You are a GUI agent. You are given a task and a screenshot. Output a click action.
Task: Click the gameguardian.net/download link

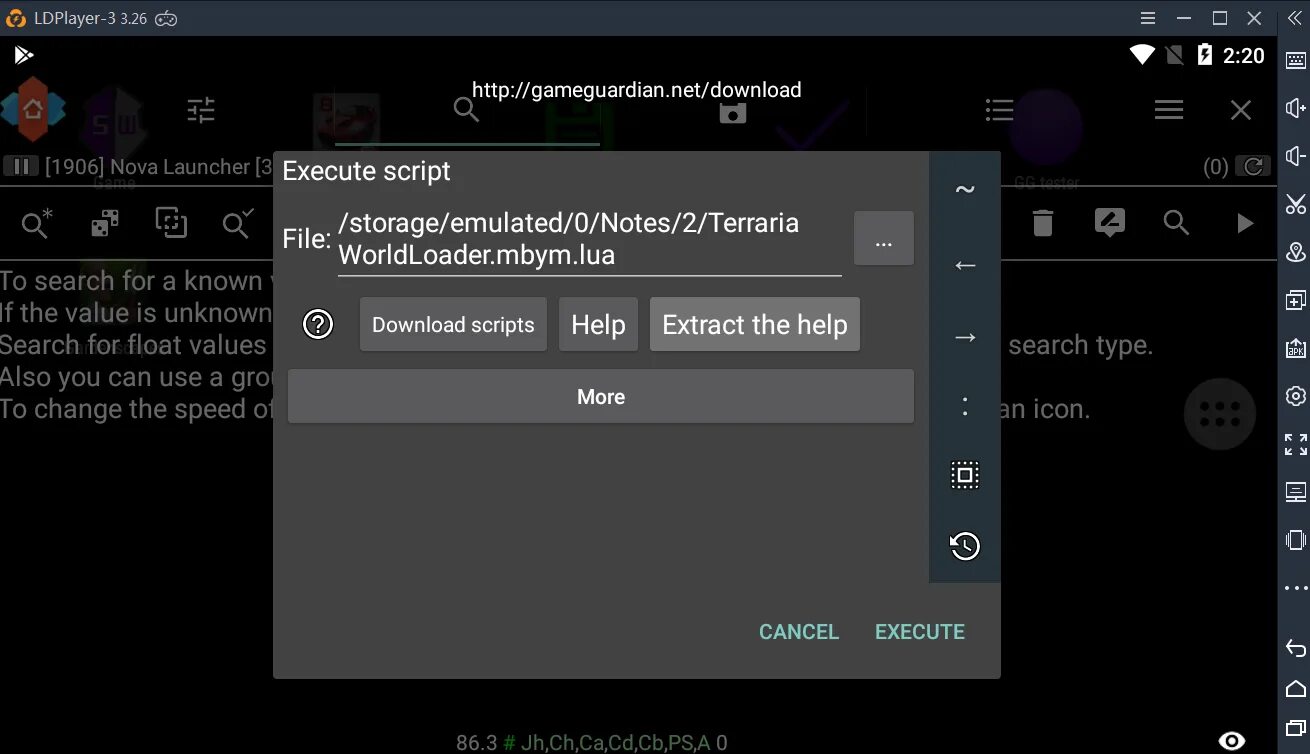[x=636, y=90]
